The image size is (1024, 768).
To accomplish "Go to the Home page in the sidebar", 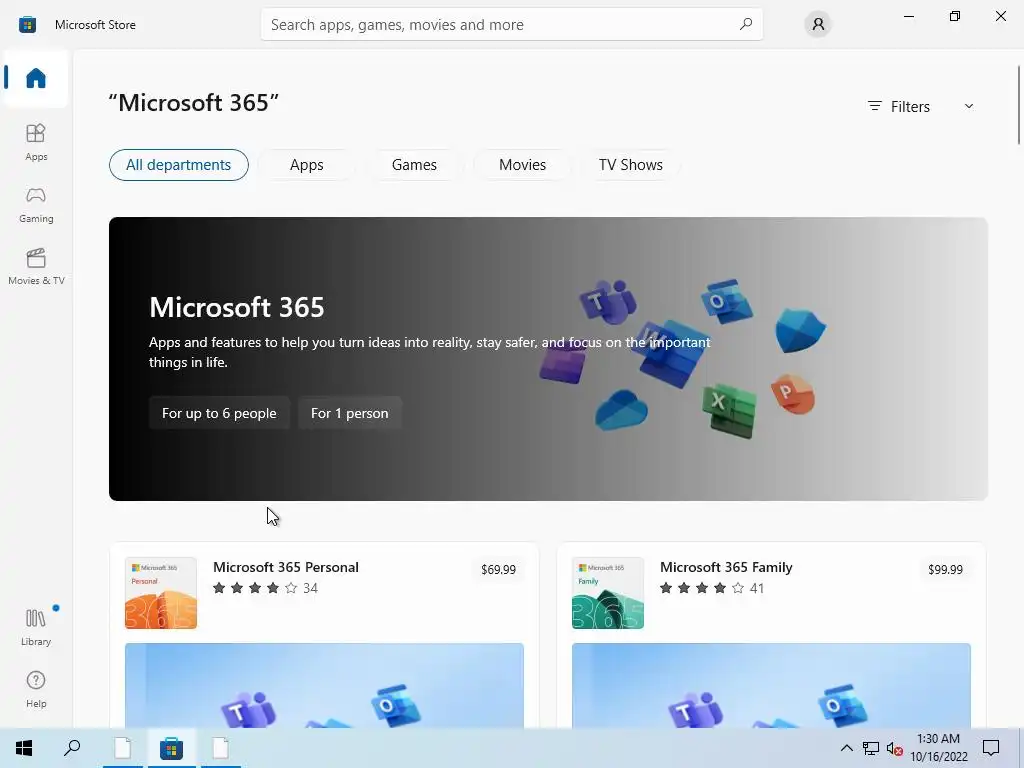I will click(36, 78).
